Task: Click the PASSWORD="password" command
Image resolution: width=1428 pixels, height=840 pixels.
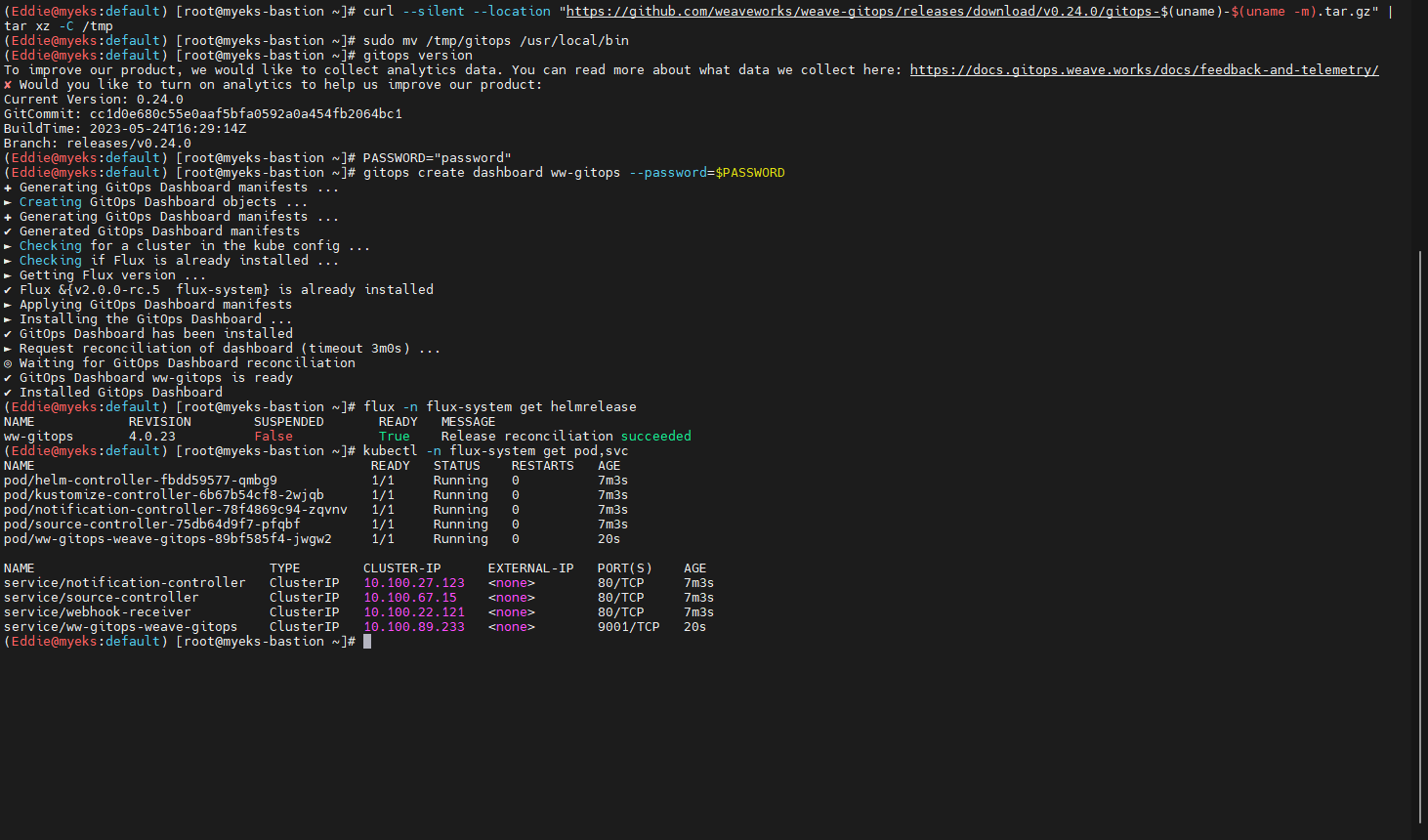Action: tap(438, 158)
